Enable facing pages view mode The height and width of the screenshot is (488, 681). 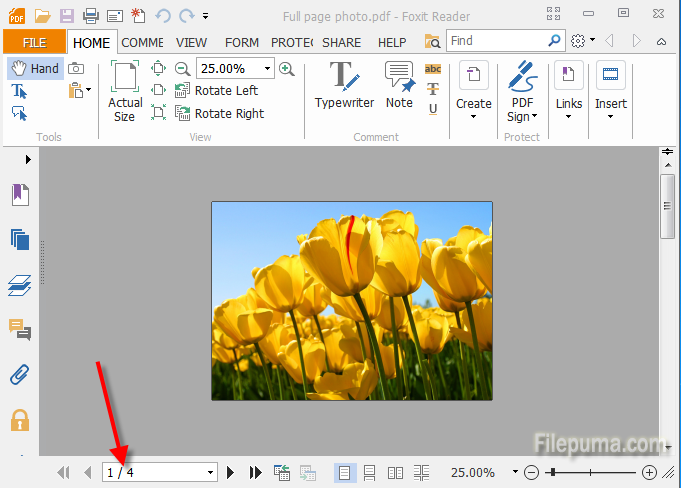[x=395, y=472]
